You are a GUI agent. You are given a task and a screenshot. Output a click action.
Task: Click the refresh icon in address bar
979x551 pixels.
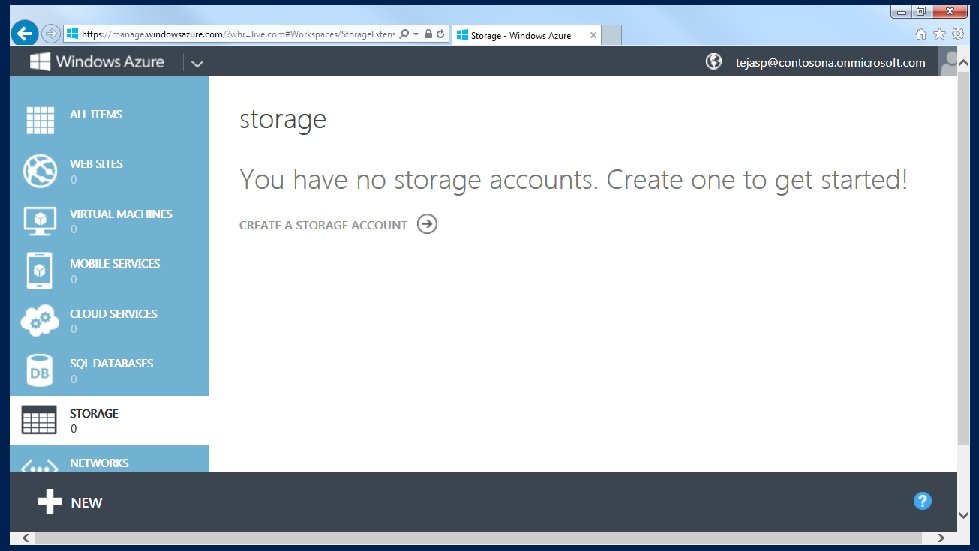[x=441, y=34]
